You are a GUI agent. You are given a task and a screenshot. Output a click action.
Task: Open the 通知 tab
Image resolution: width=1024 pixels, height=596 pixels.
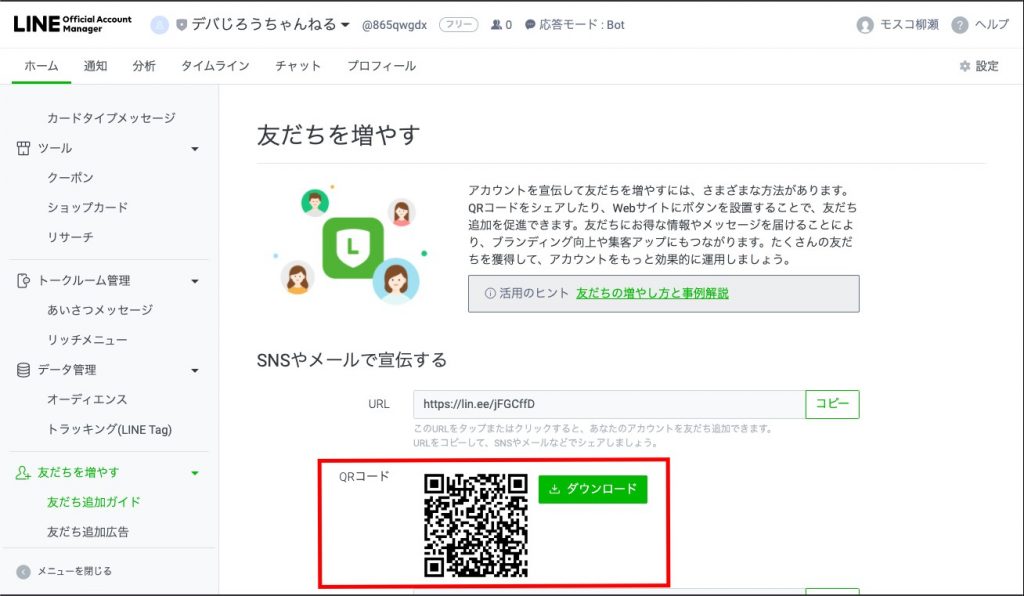pos(95,66)
